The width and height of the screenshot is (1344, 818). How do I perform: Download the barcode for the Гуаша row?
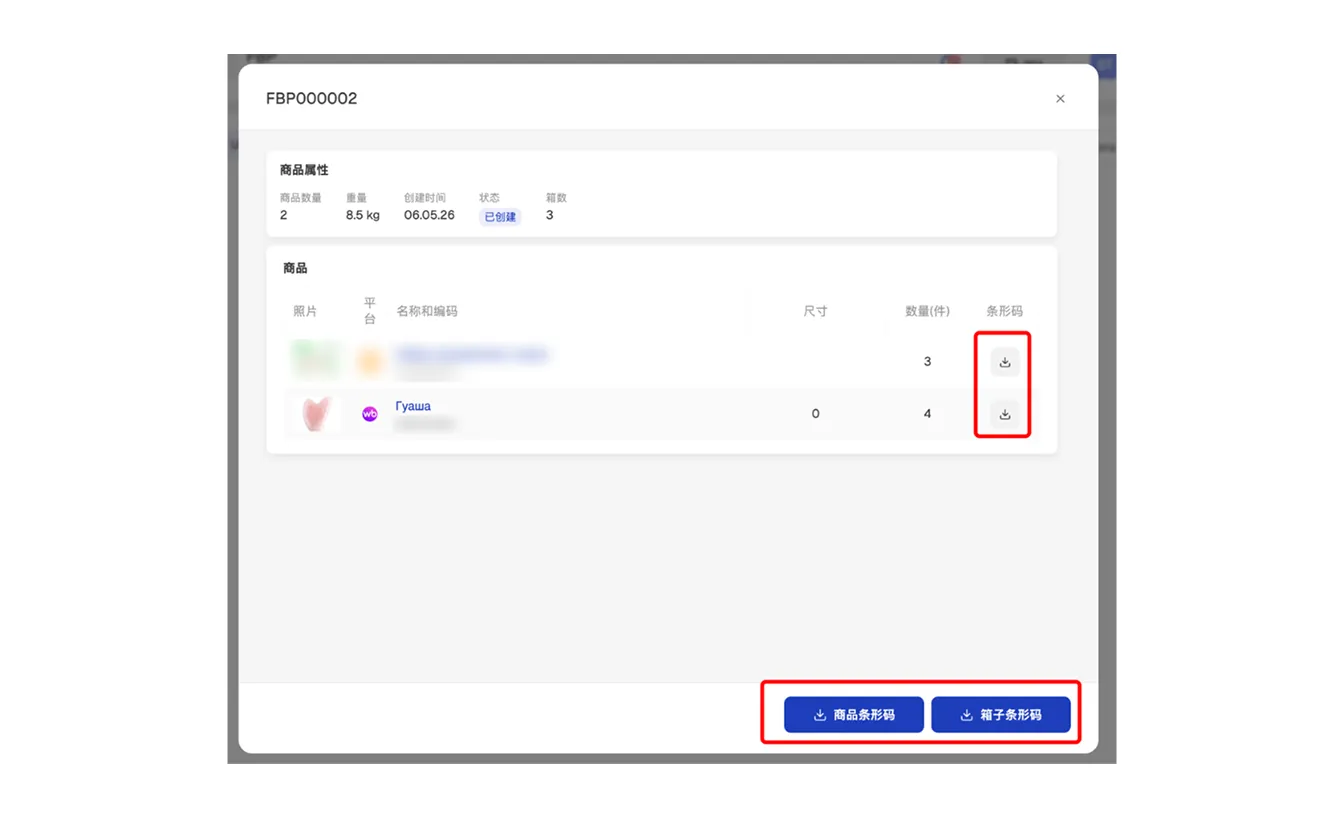click(1005, 414)
